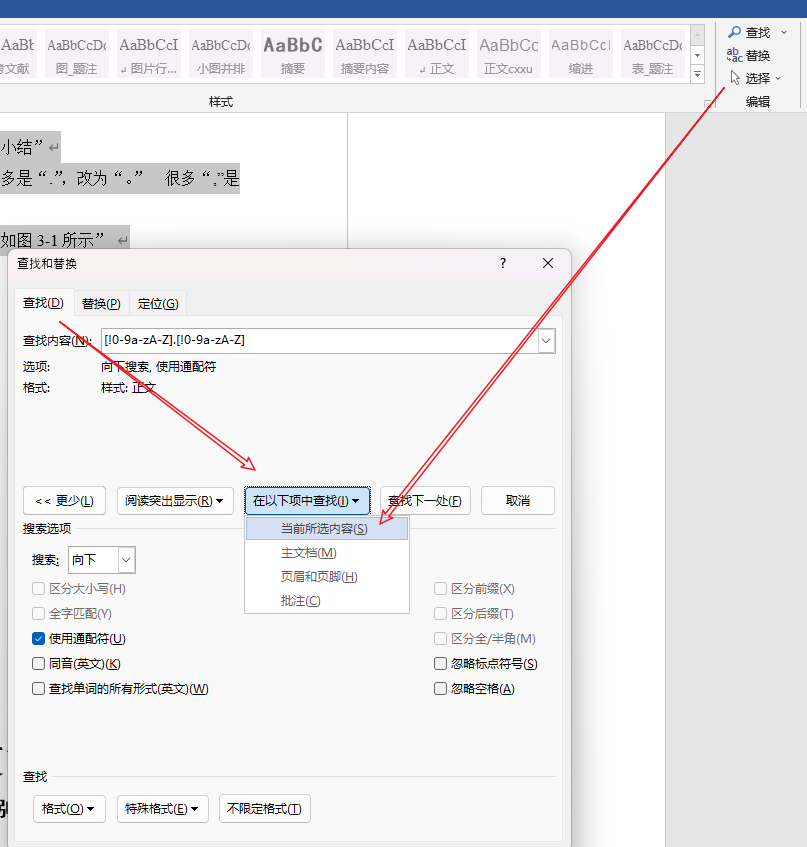The width and height of the screenshot is (807, 847).
Task: Apply the 正文cxxu style from gallery
Action: coord(508,54)
